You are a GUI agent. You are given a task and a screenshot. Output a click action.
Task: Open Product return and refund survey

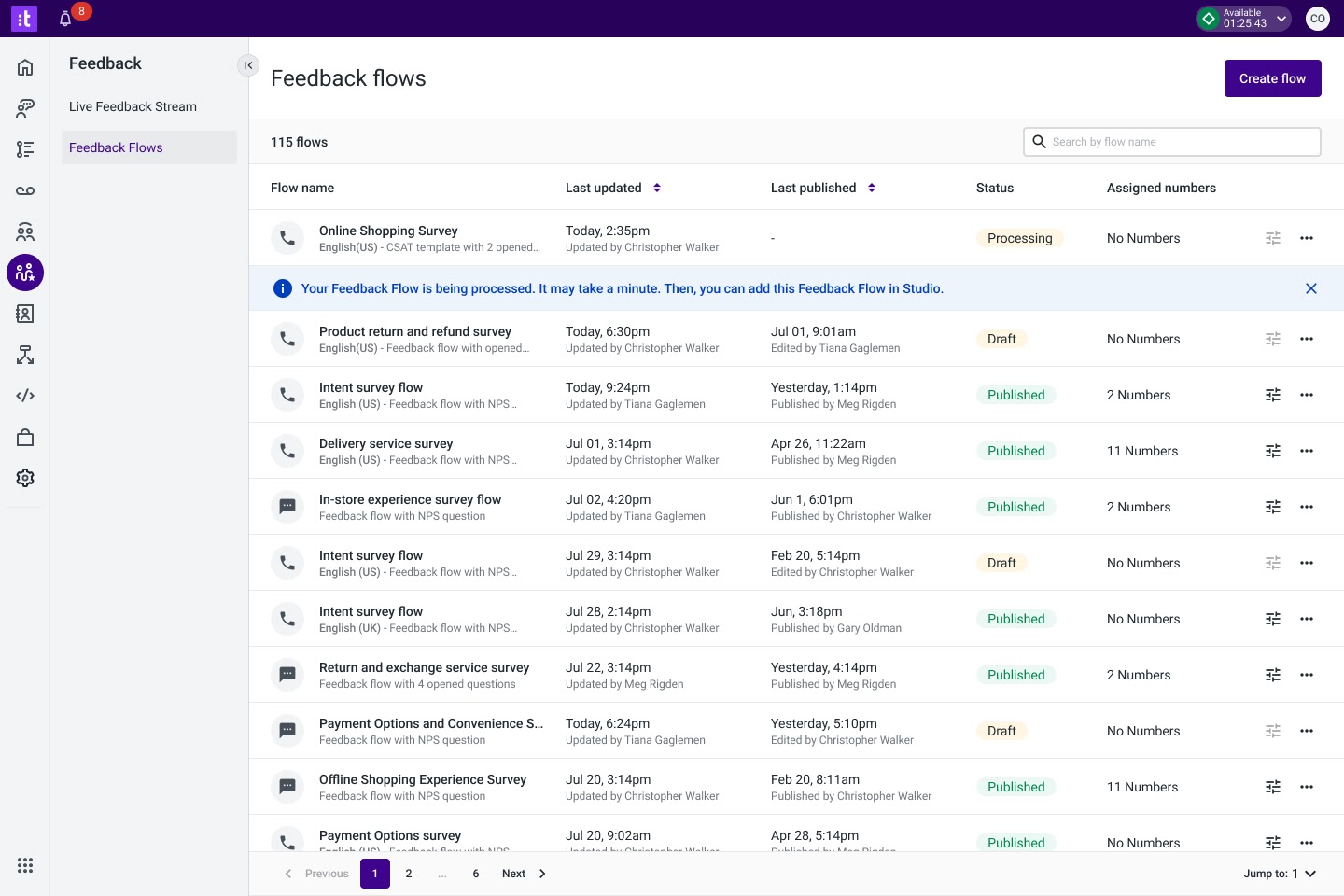click(415, 331)
